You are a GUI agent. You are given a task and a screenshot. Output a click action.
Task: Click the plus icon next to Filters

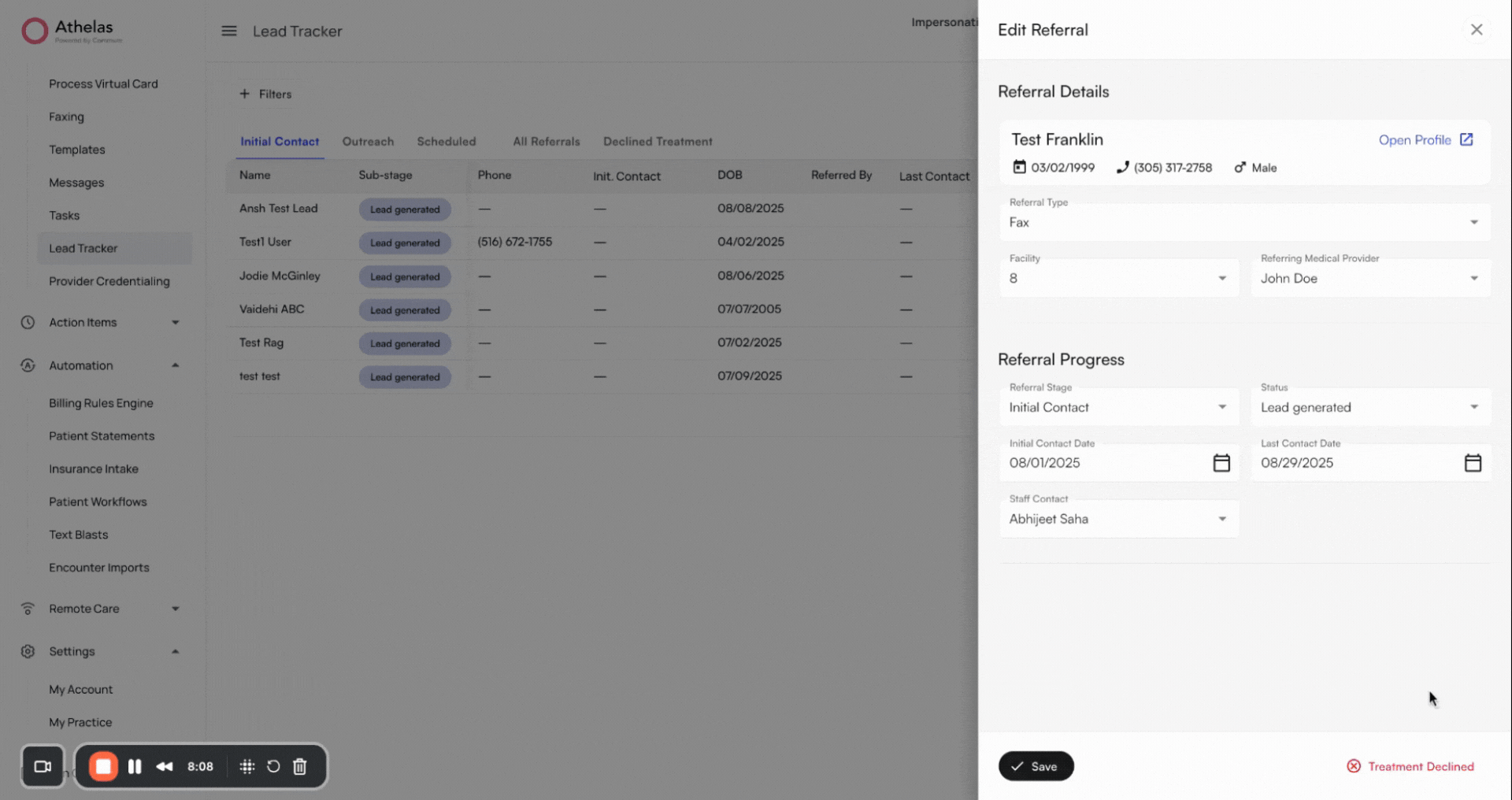244,94
